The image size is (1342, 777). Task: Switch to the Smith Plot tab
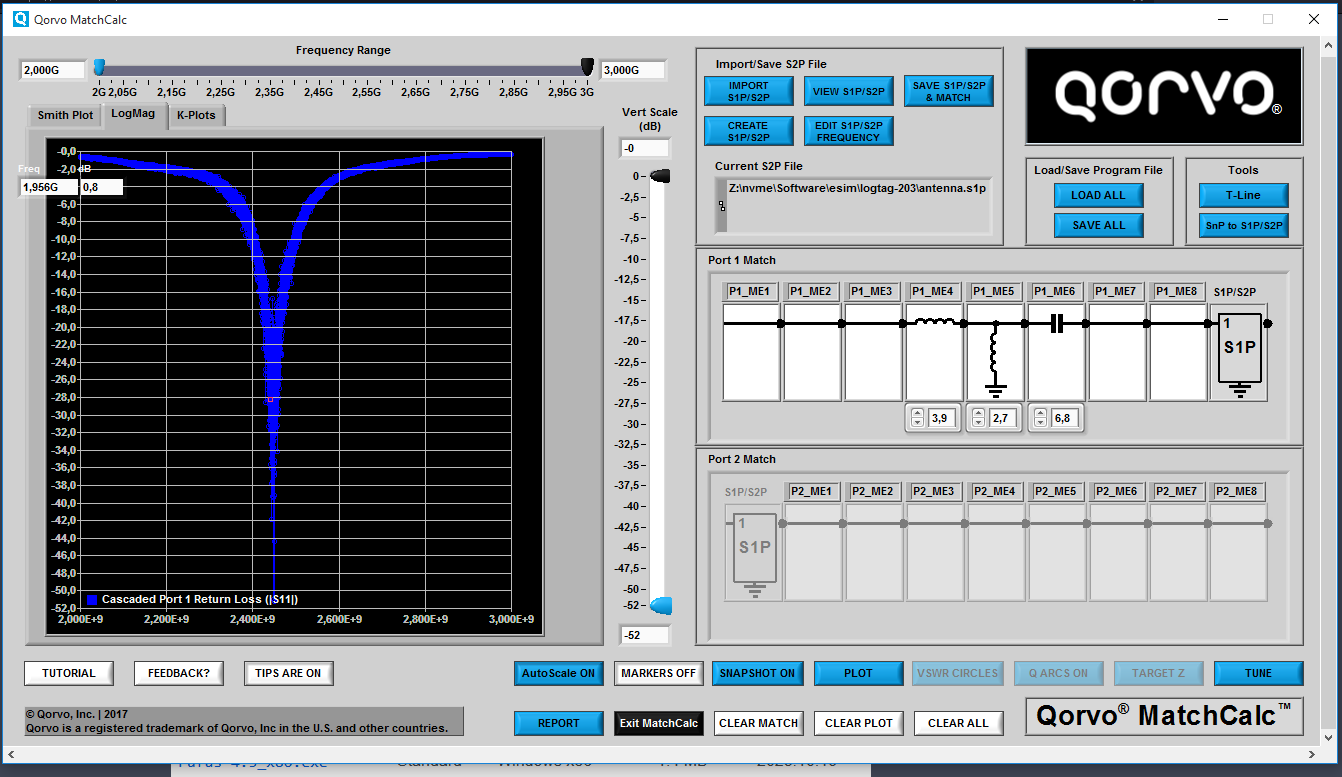coord(65,115)
